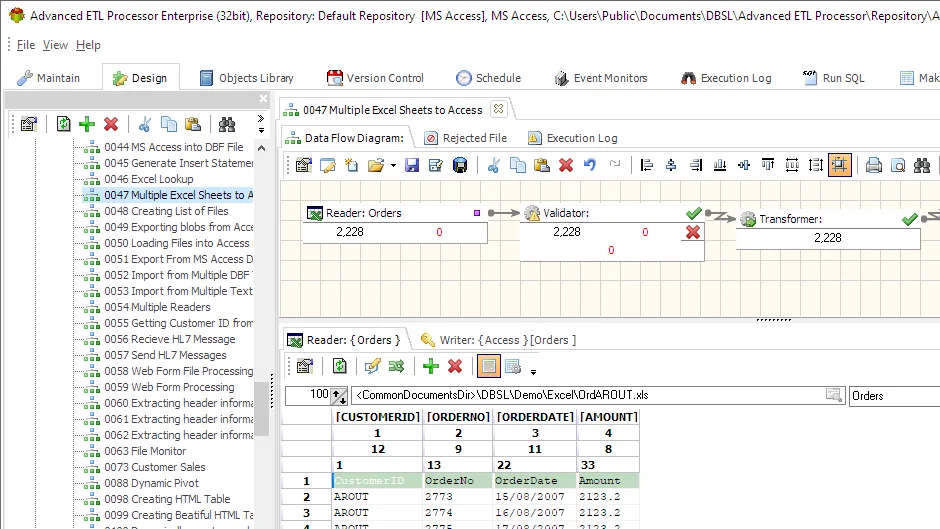
Task: Create new diagram object in diagram toolbar
Action: 351,165
